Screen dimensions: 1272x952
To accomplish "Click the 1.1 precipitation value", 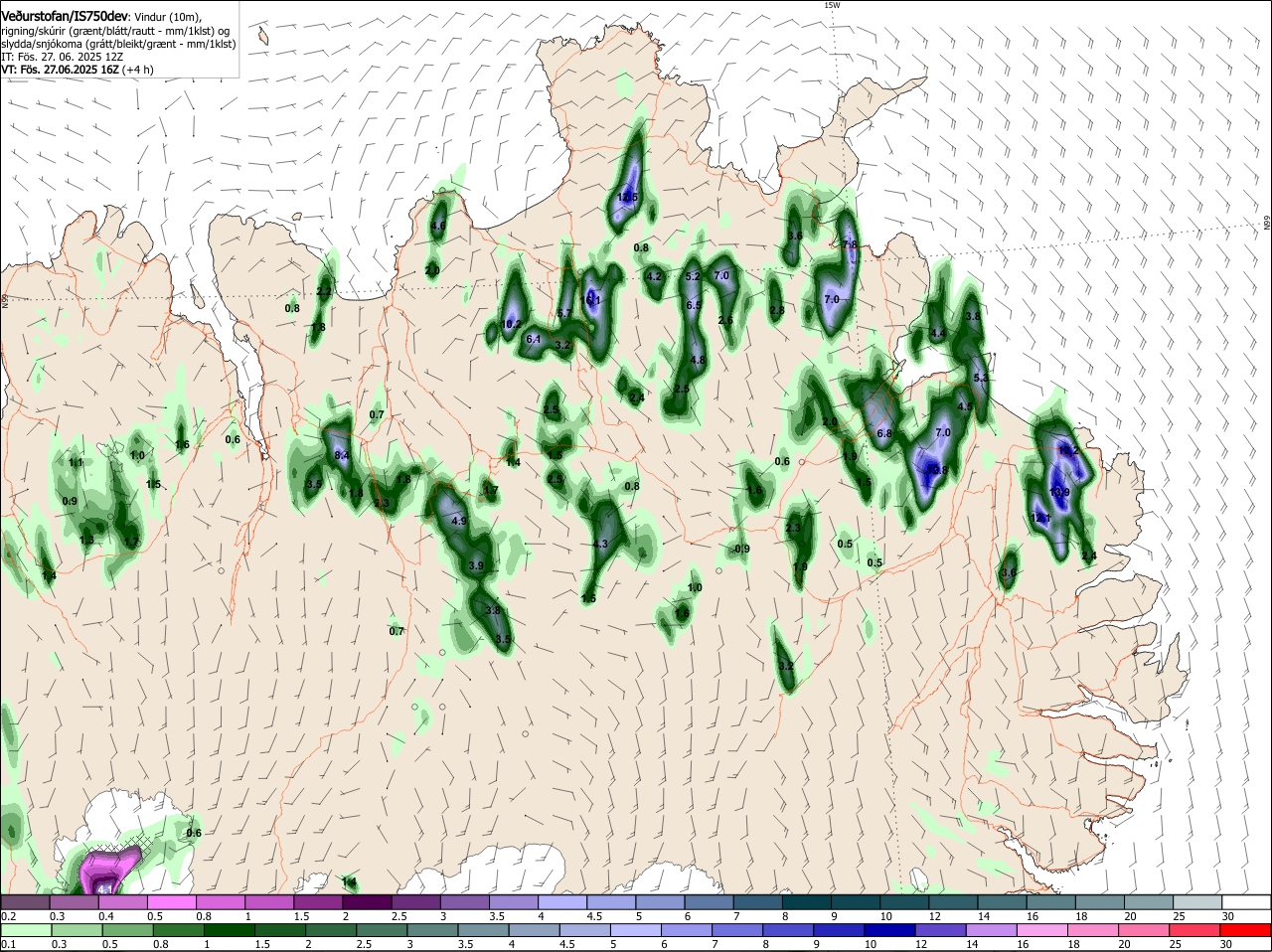I will [x=77, y=462].
